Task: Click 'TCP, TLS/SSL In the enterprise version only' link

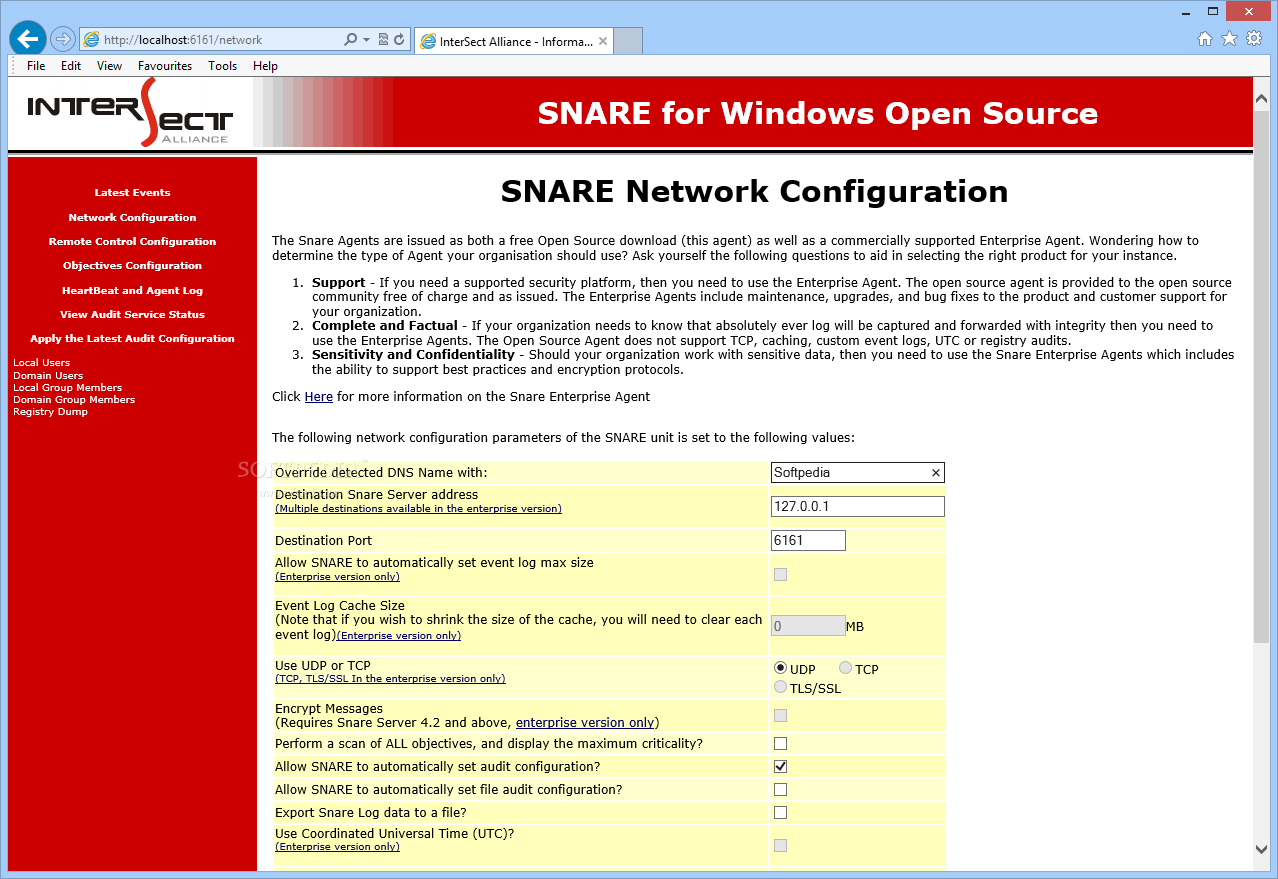Action: (390, 679)
